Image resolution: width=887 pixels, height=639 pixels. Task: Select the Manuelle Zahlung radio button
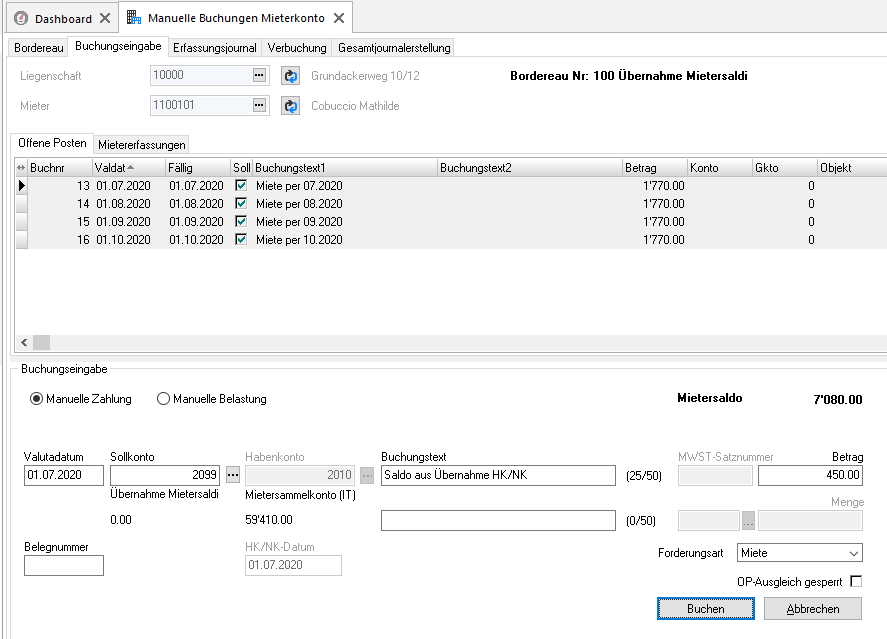[36, 399]
